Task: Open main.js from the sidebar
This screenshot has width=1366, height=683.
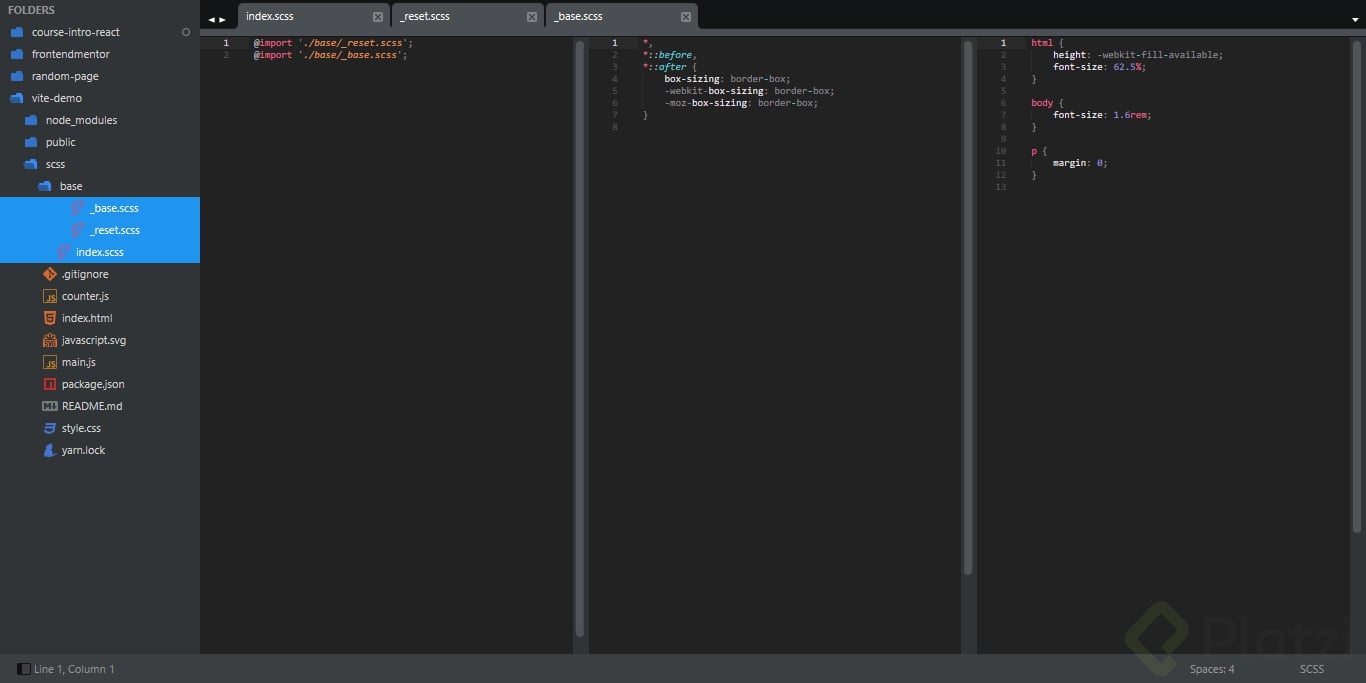Action: pos(79,362)
